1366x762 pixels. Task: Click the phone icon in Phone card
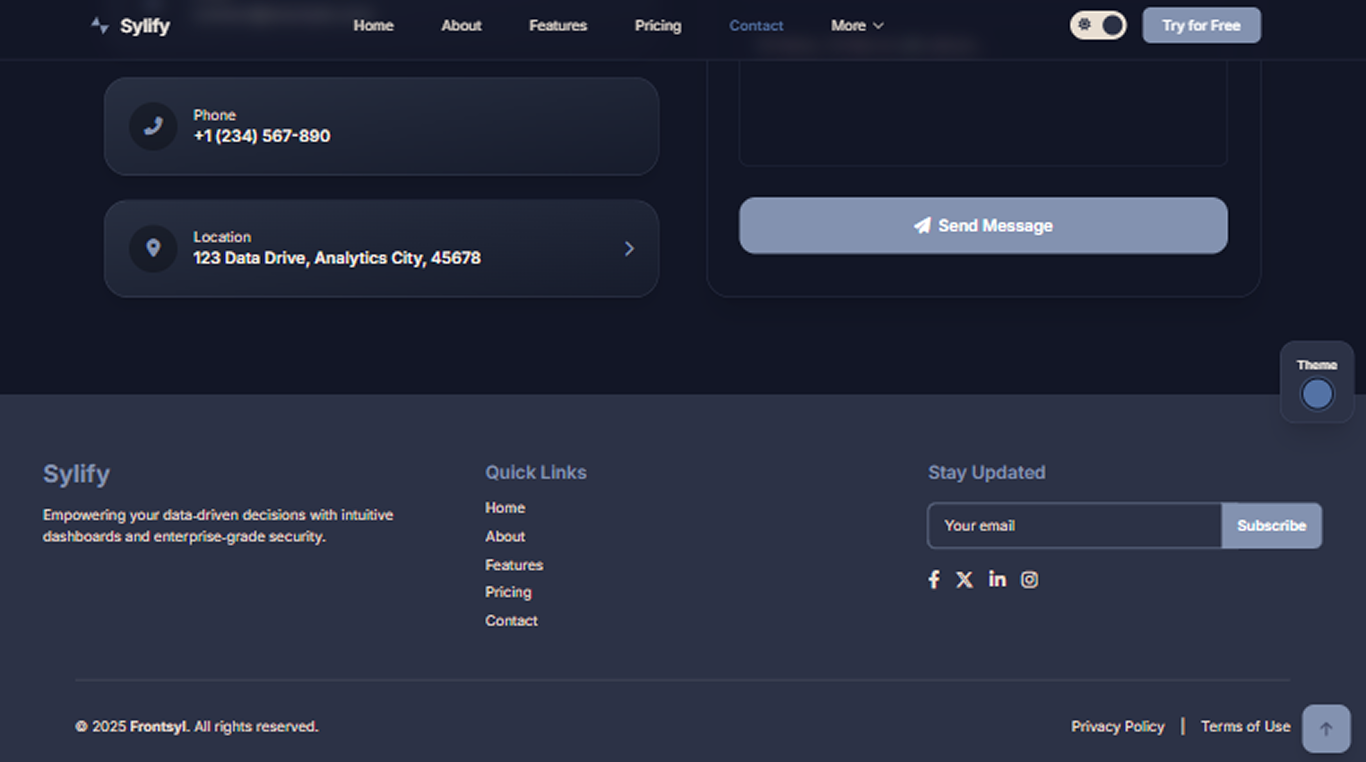(153, 126)
